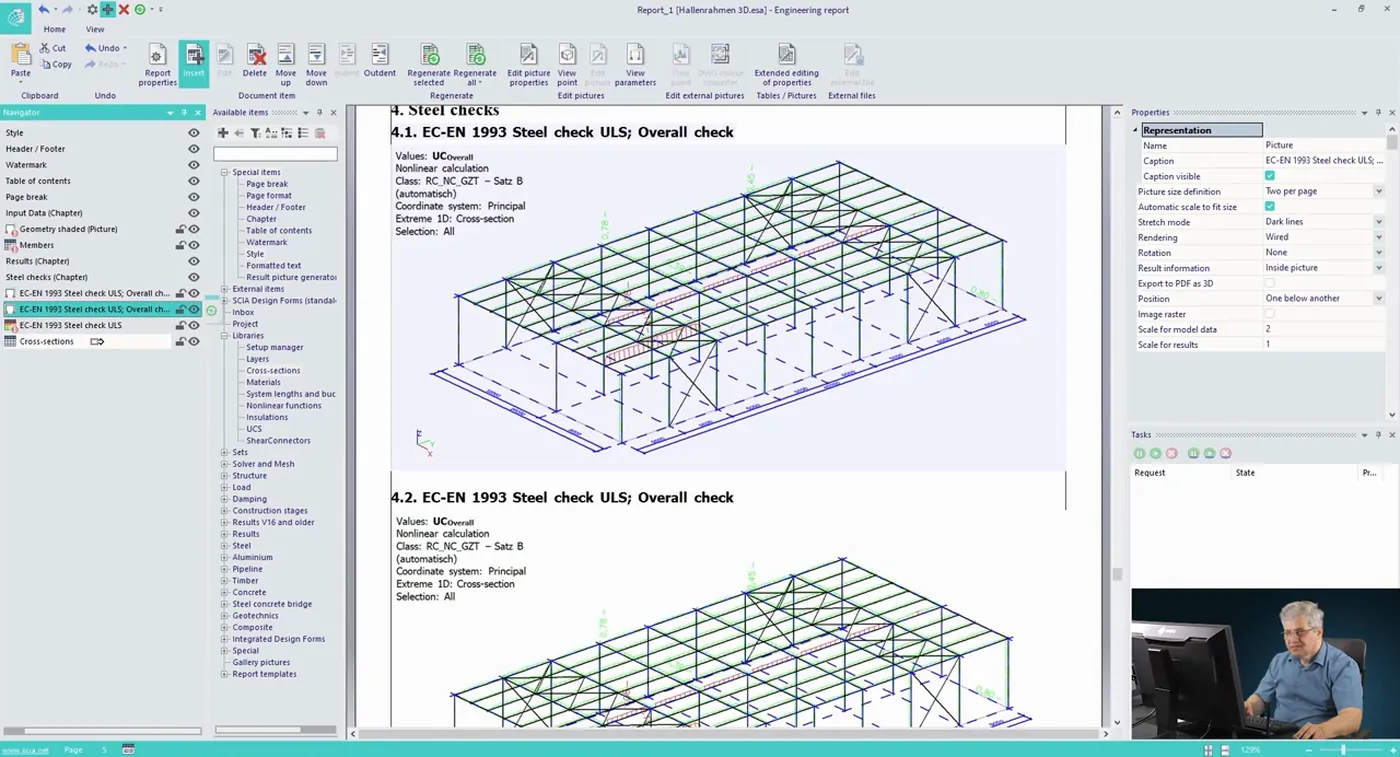Click the Scale for model data value
This screenshot has height=757, width=1400.
click(x=1323, y=329)
